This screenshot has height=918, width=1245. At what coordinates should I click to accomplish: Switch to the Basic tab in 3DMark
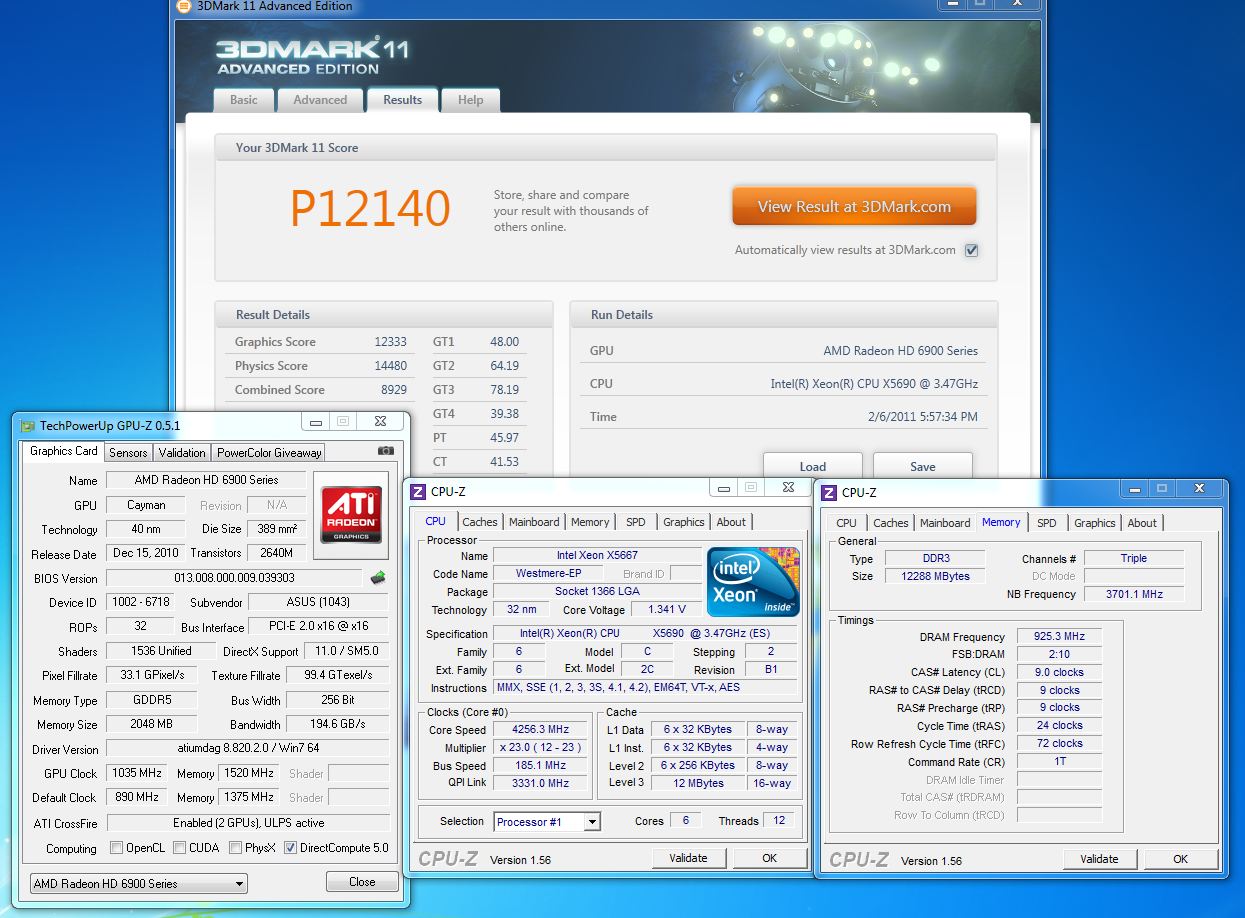(x=244, y=100)
